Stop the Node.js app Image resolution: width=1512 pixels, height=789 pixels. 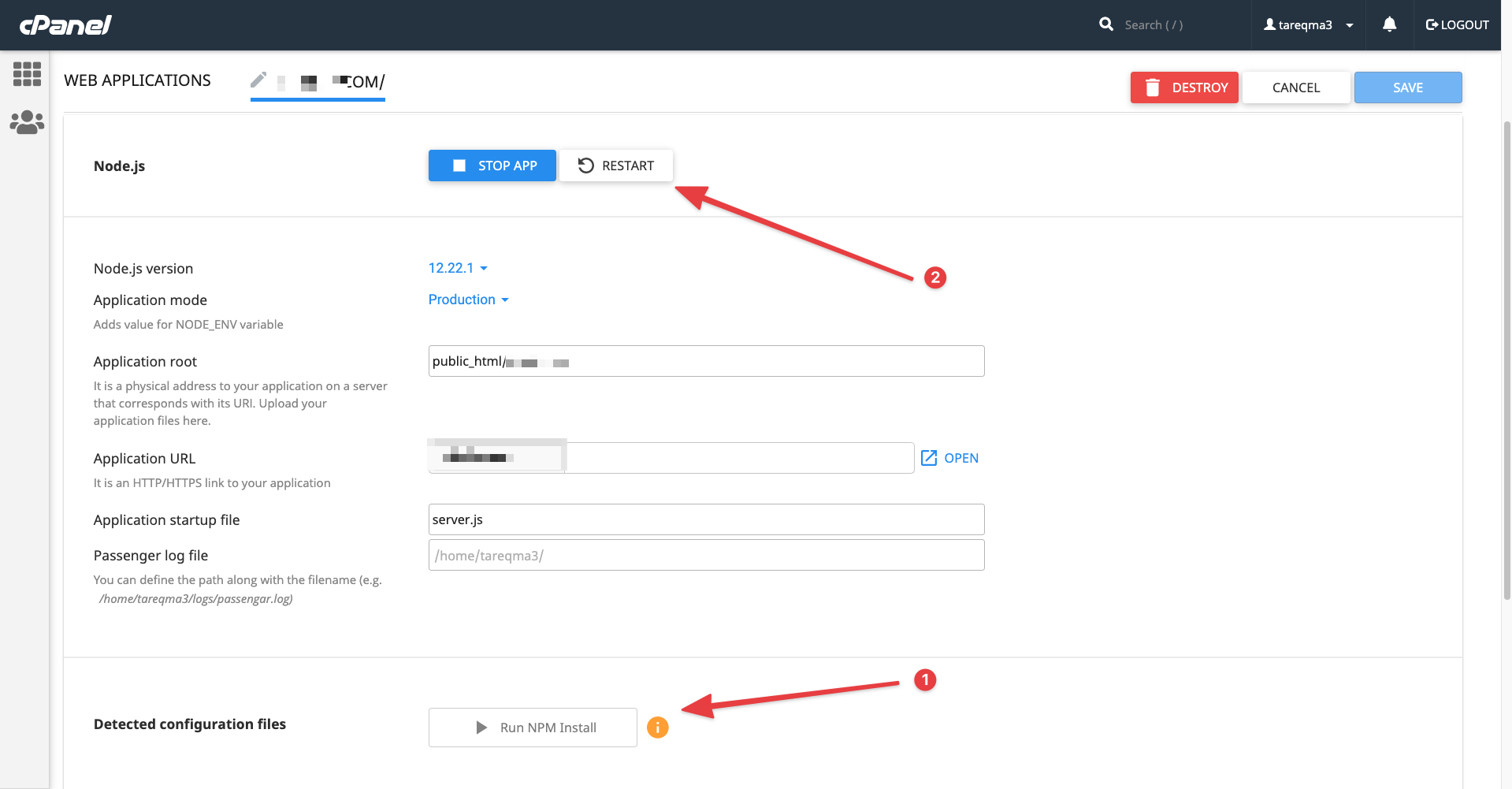click(x=492, y=166)
